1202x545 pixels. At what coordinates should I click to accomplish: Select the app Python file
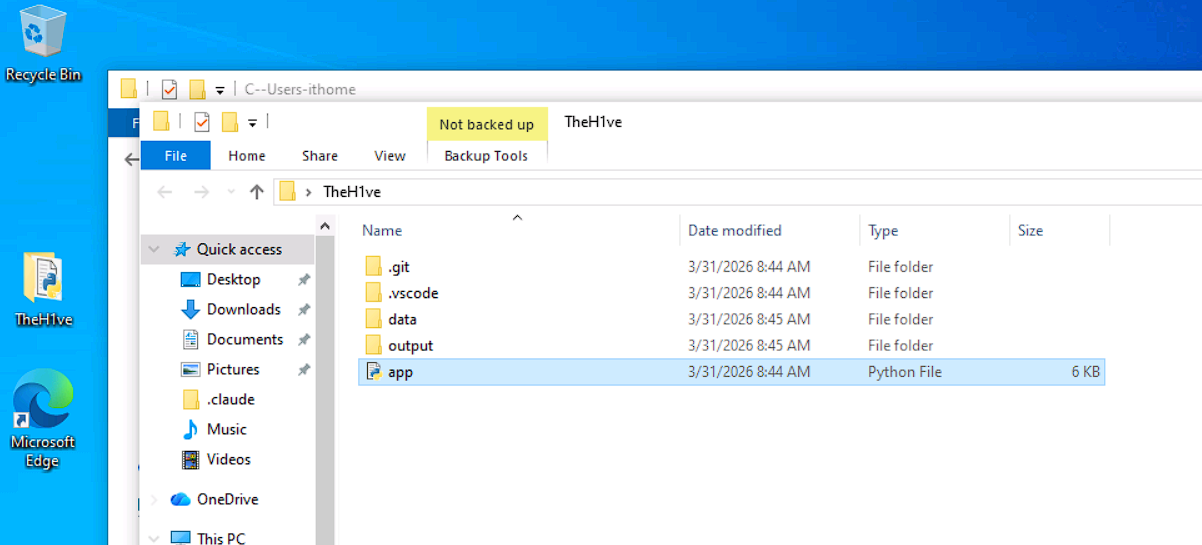[x=732, y=372]
